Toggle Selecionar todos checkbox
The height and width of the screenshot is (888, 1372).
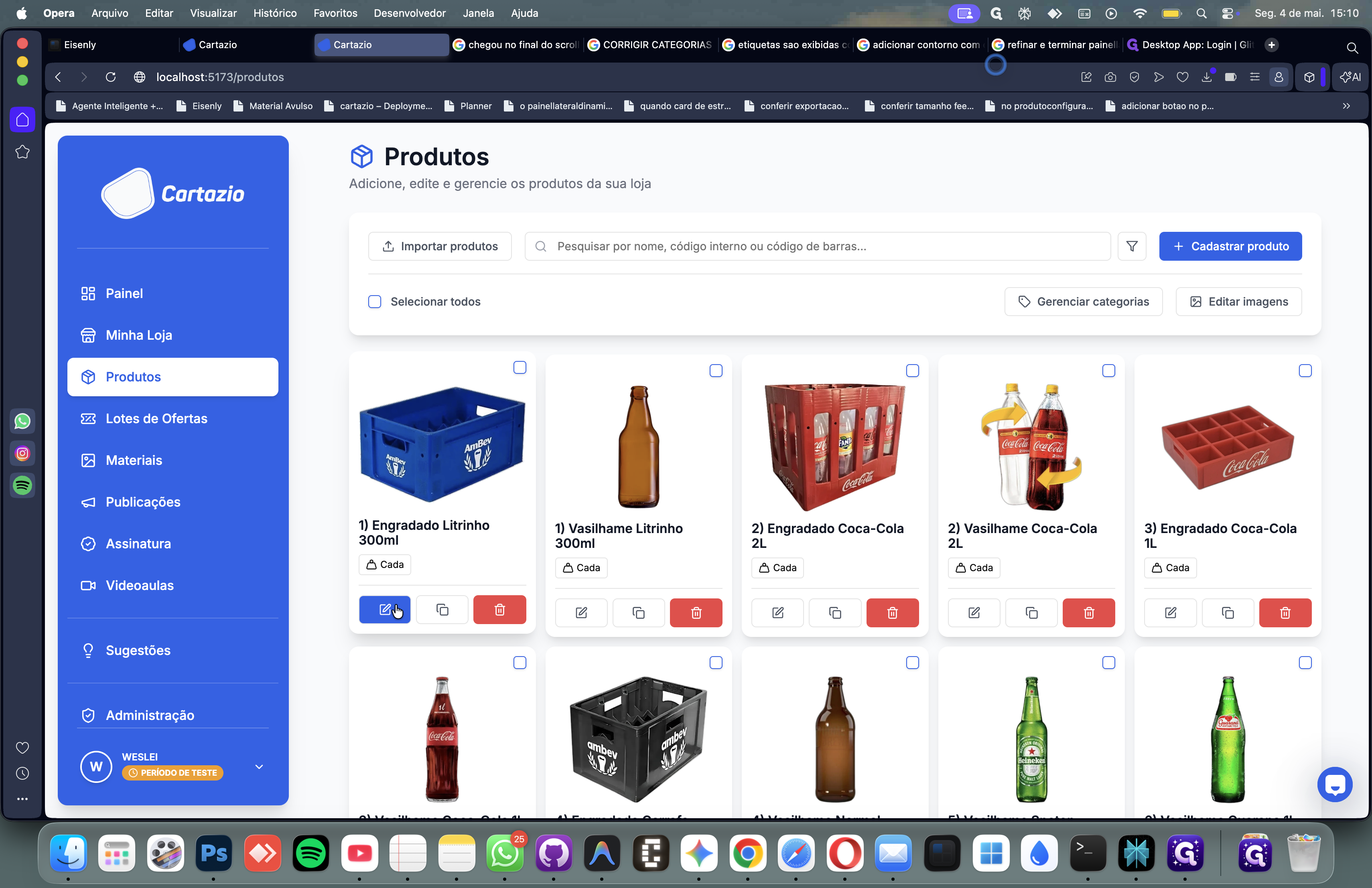375,301
